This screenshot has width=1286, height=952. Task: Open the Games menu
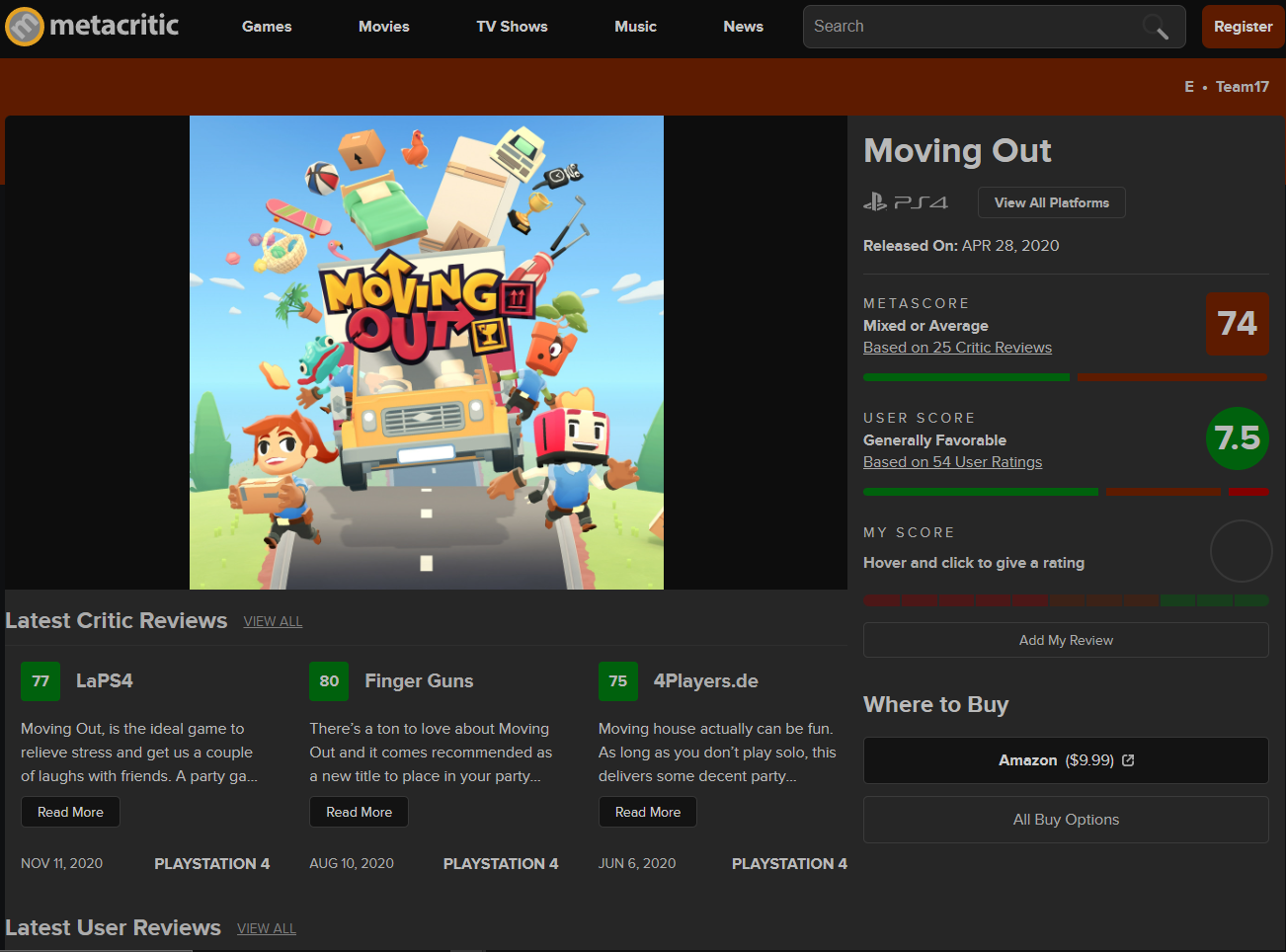point(267,27)
